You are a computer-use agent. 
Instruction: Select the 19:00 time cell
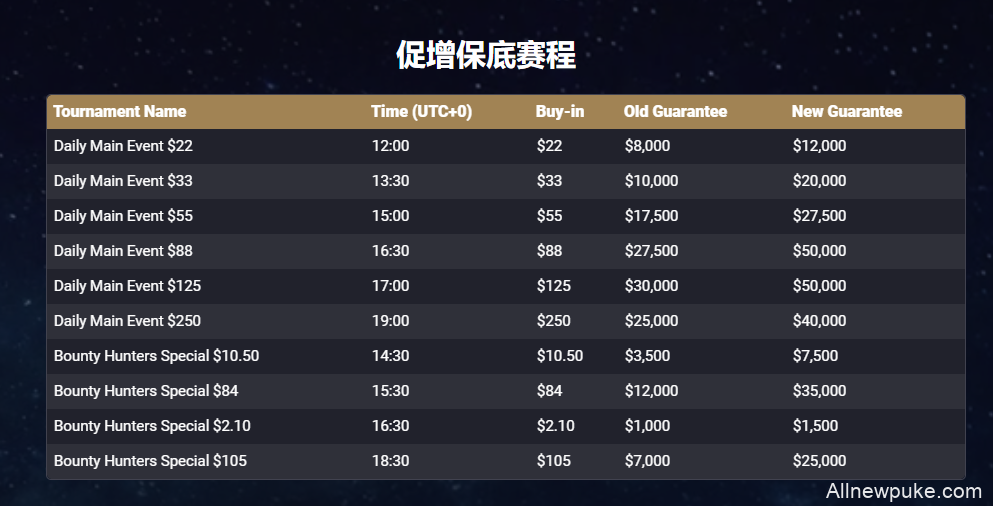[x=390, y=321]
